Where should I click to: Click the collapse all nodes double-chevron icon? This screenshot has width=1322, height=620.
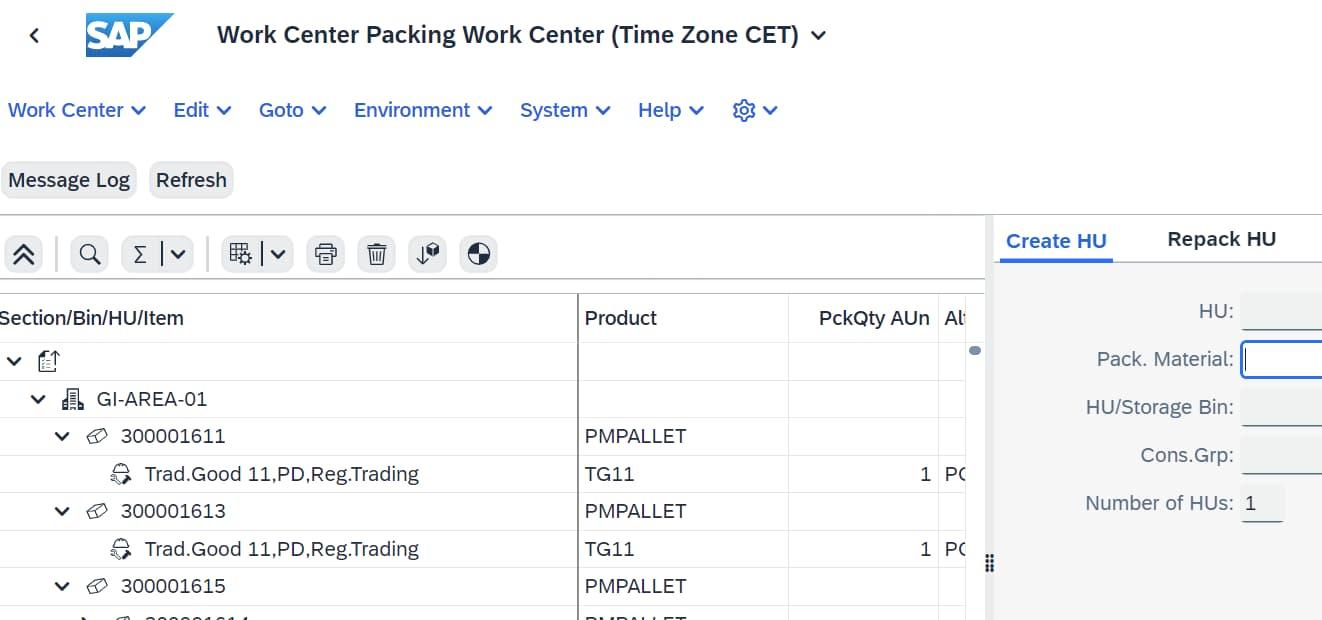[23, 255]
